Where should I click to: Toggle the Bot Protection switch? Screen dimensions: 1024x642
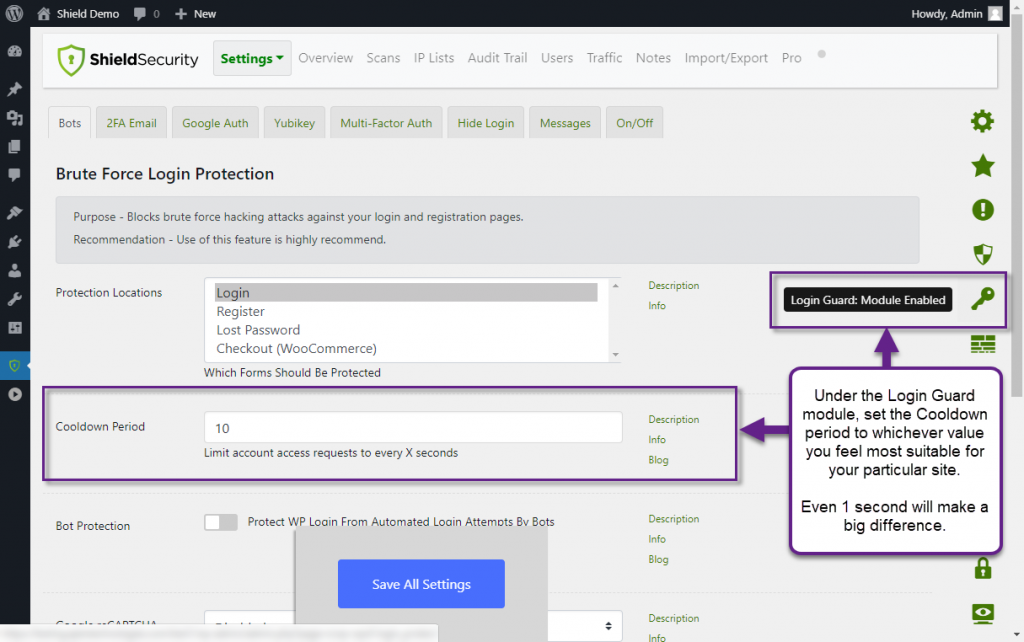(x=221, y=522)
